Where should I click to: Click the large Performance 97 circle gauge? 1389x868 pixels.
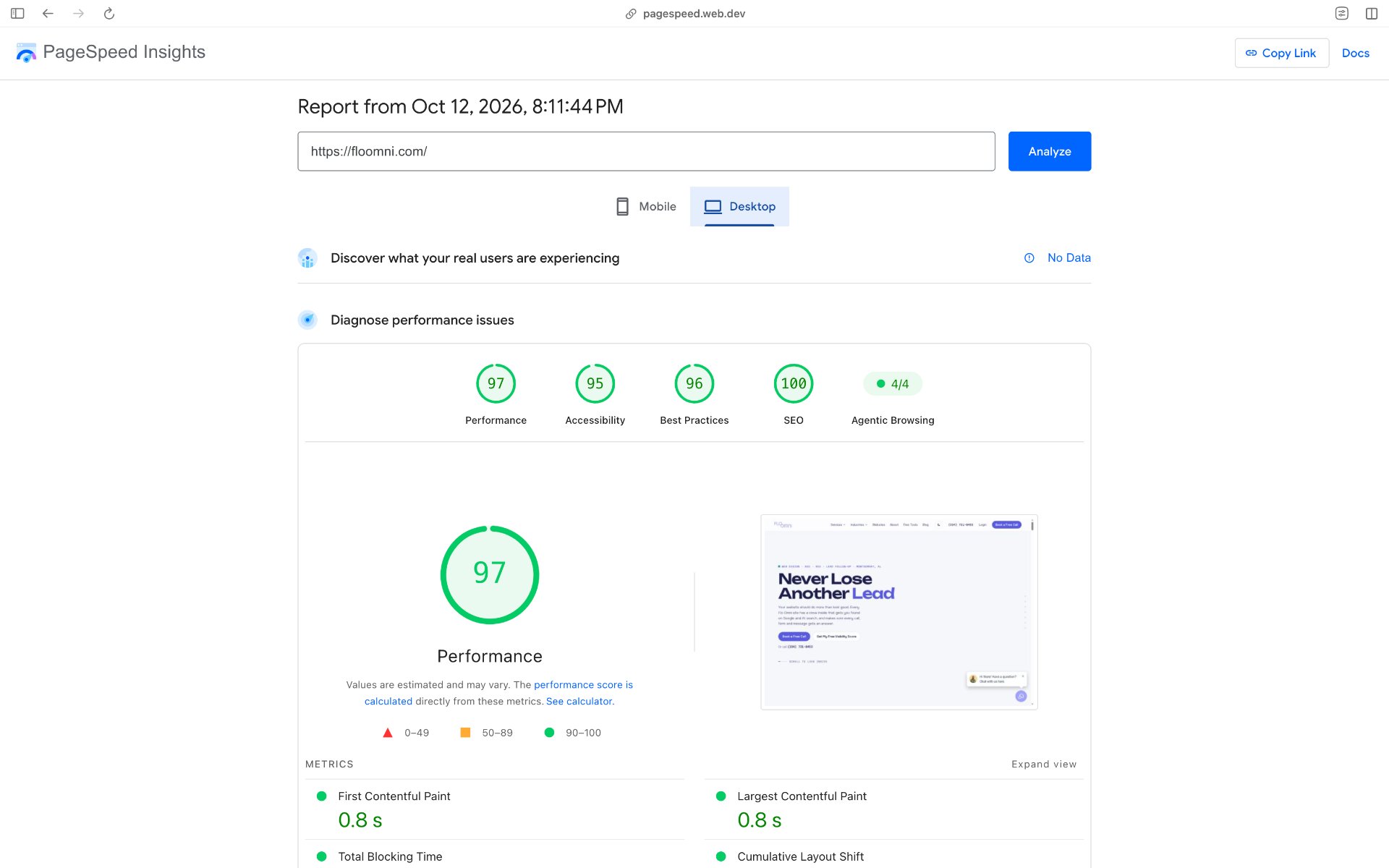(490, 574)
